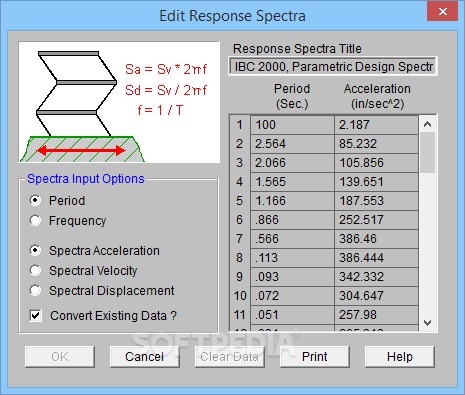Viewport: 465px width, 395px height.
Task: Click the Print button
Action: click(315, 357)
